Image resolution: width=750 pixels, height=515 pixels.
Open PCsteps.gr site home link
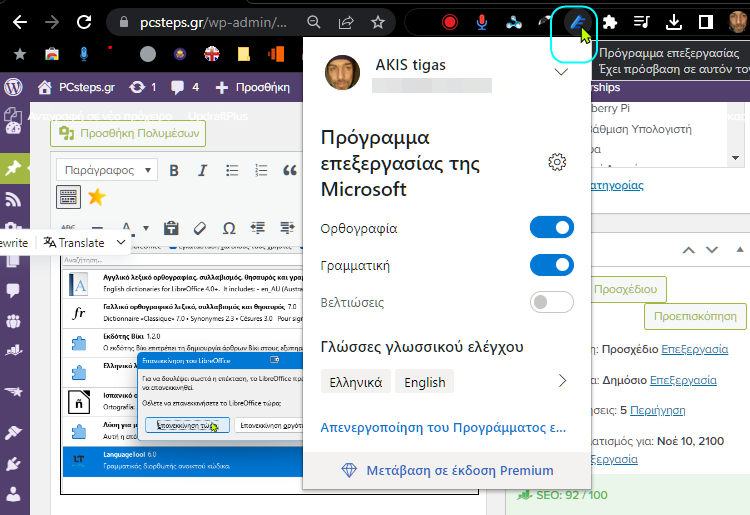coord(77,87)
